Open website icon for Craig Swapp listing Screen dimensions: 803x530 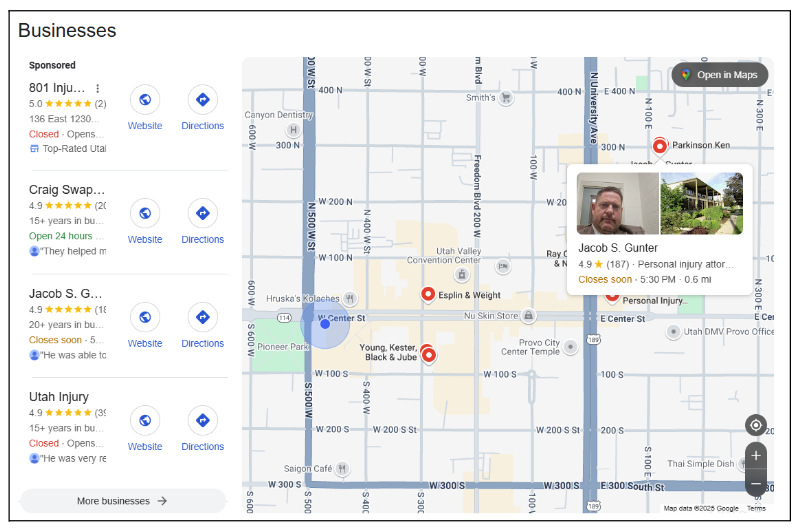[x=145, y=213]
